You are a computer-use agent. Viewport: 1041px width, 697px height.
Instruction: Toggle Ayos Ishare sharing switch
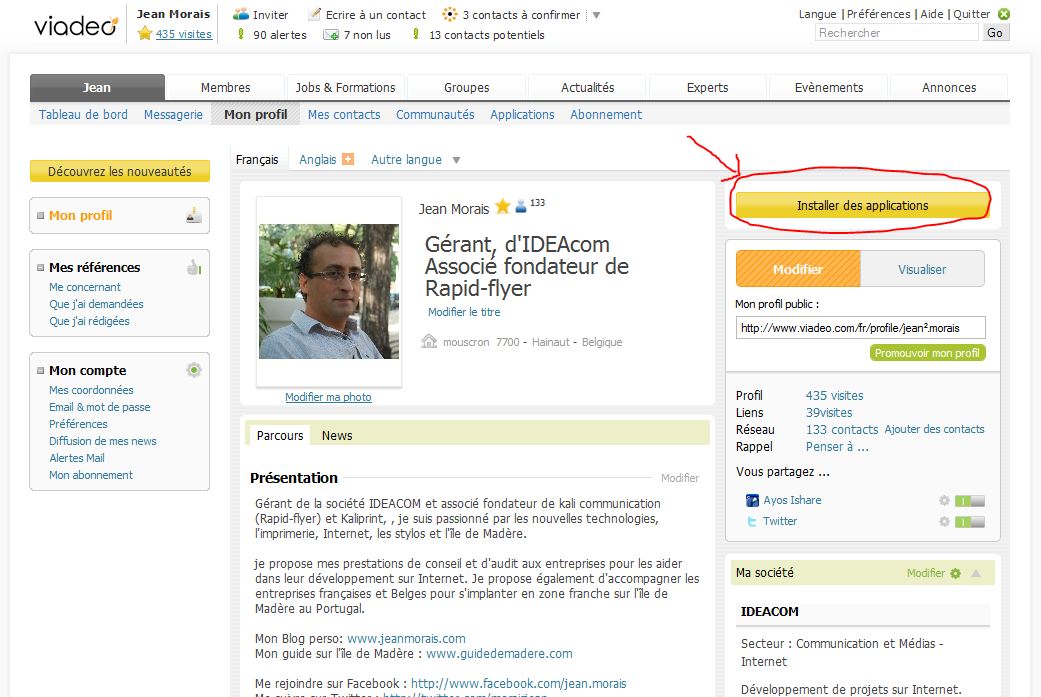click(x=969, y=501)
